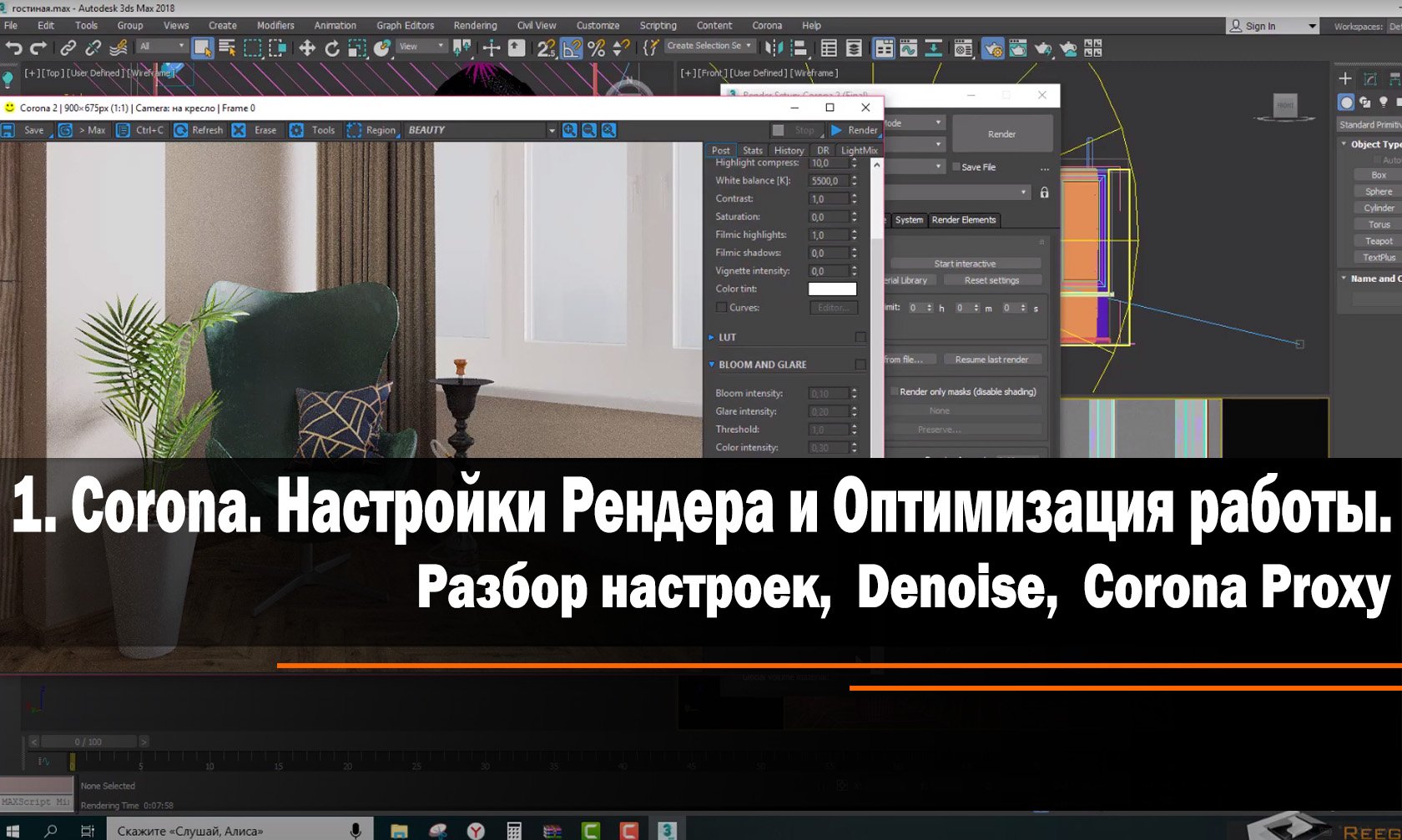
Task: Open the Color tint color swatch
Action: (832, 289)
